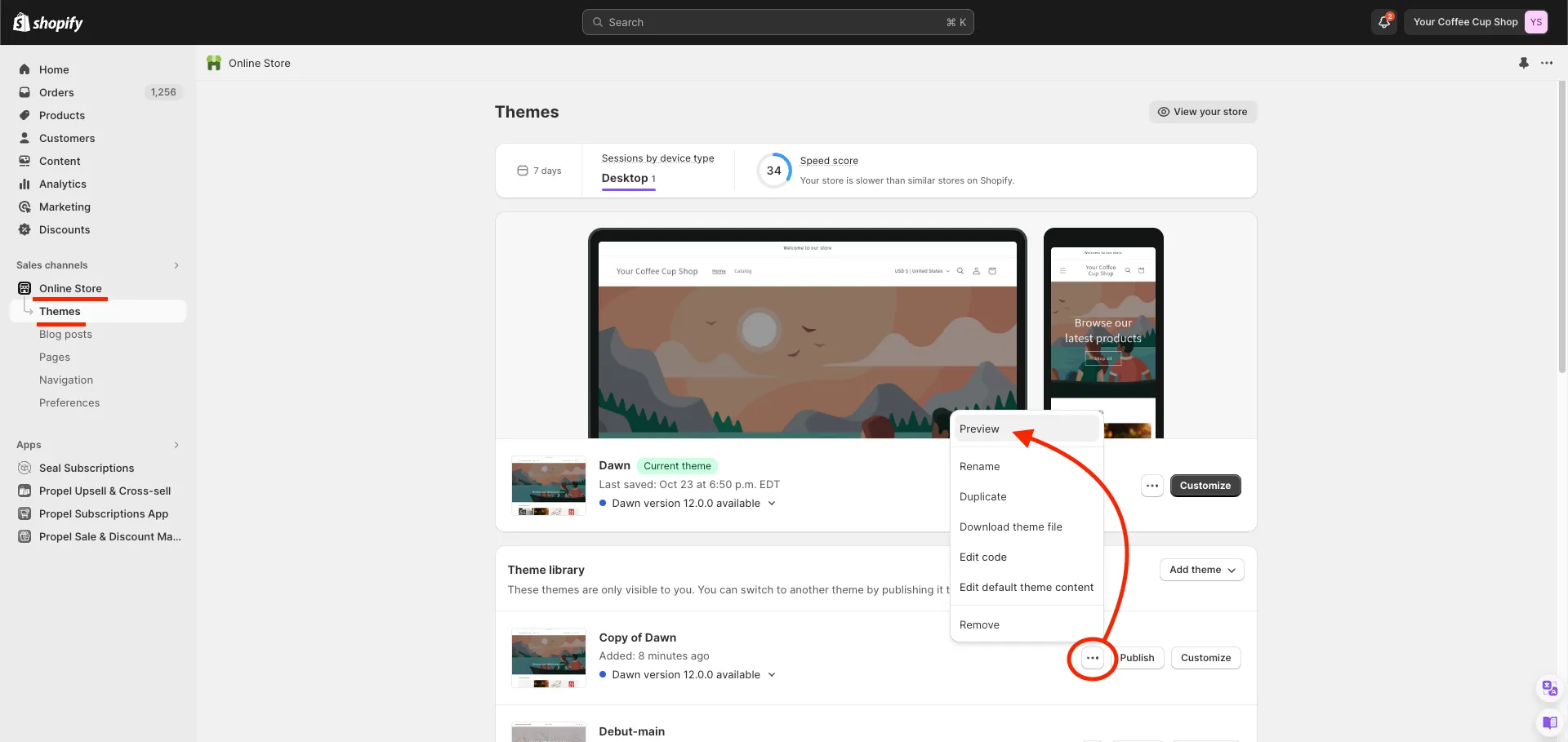Open Blog posts in sidebar
The width and height of the screenshot is (1568, 742).
point(65,334)
